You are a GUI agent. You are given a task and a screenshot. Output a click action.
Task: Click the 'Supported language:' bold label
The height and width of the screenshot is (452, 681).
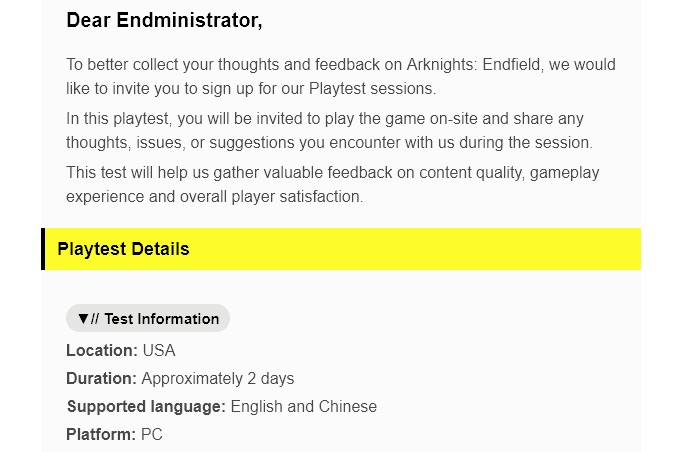(x=146, y=406)
